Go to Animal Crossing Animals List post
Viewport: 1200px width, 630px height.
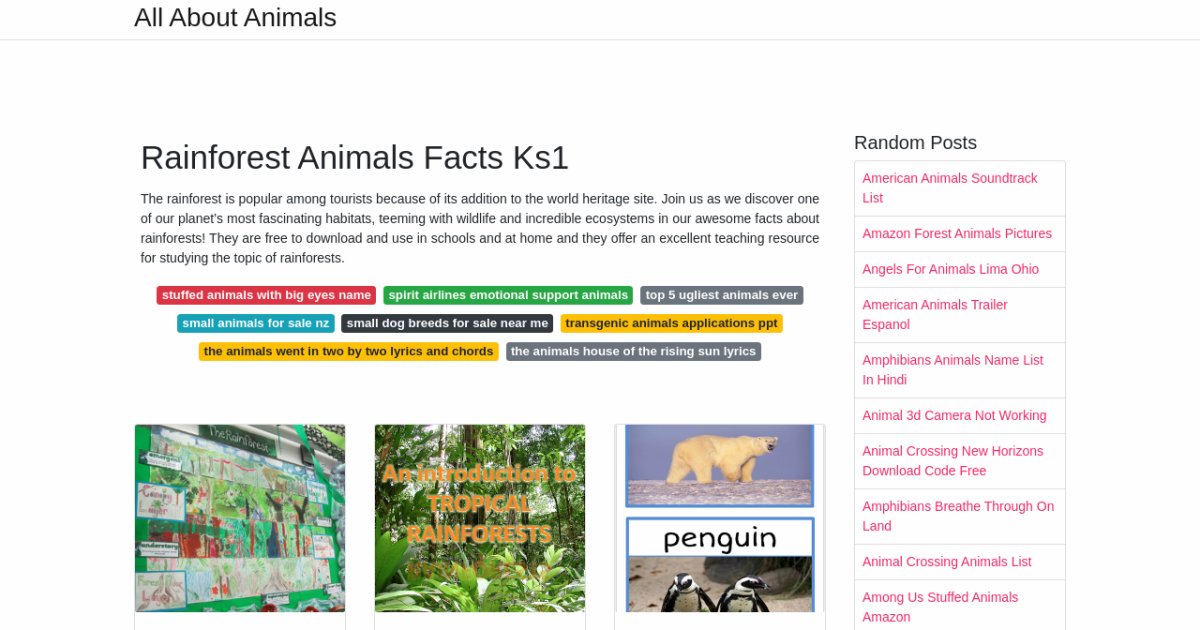[x=946, y=561]
